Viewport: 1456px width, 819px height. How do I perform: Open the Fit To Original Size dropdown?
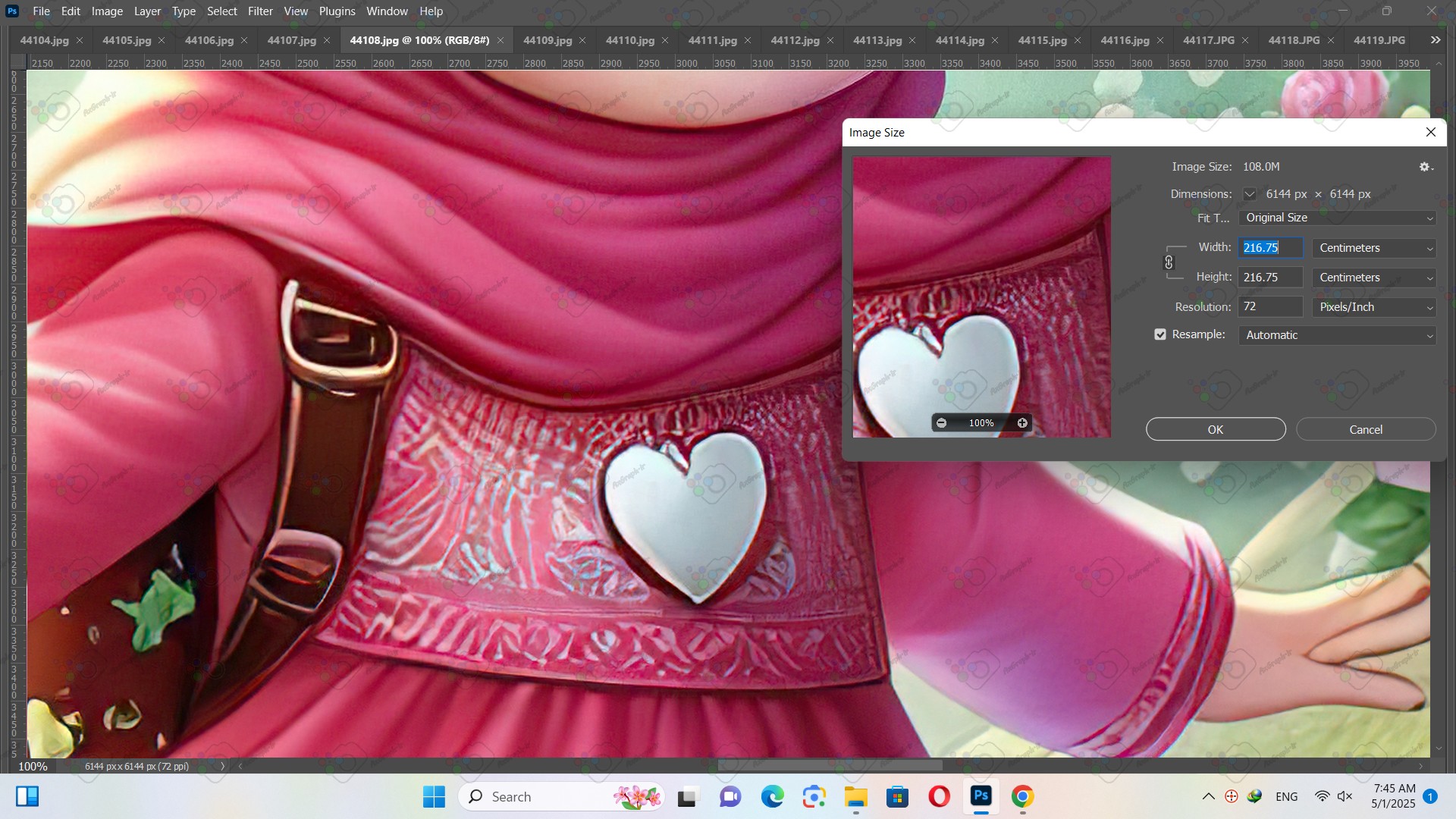point(1337,218)
